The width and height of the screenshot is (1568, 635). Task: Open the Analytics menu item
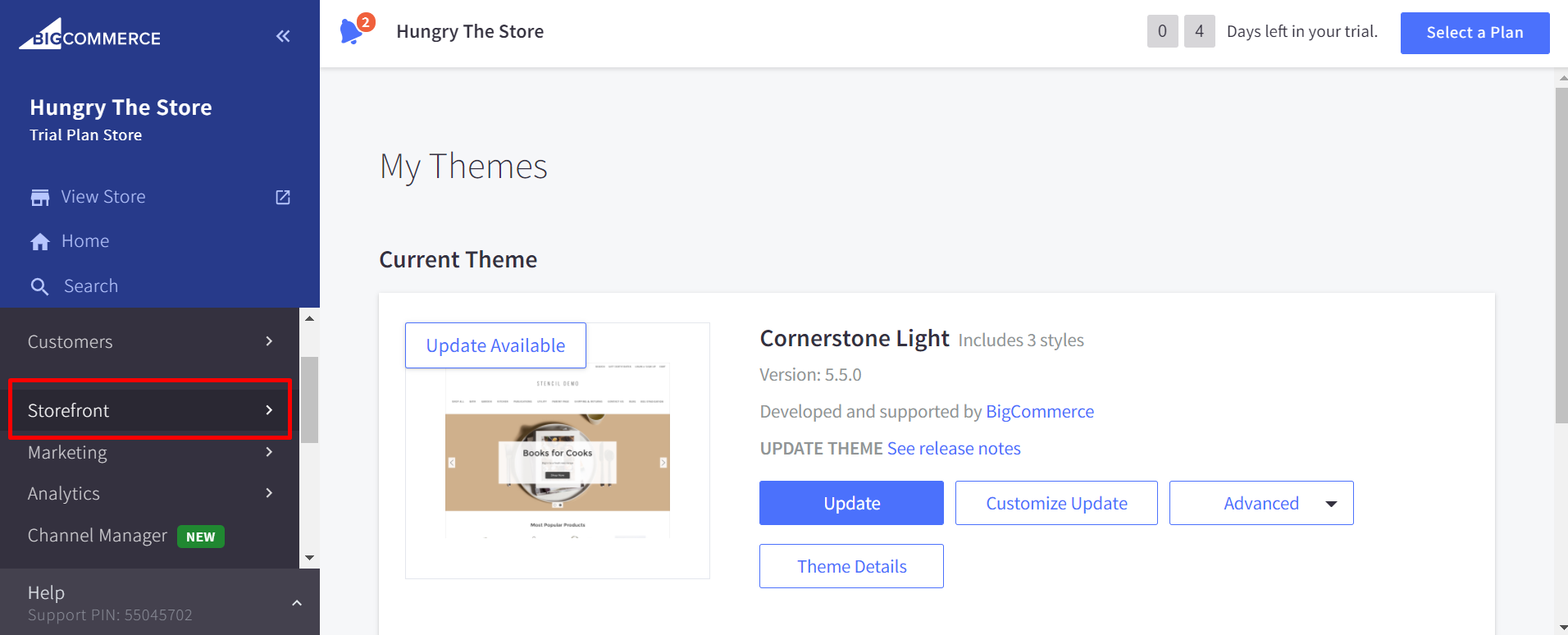(x=64, y=494)
